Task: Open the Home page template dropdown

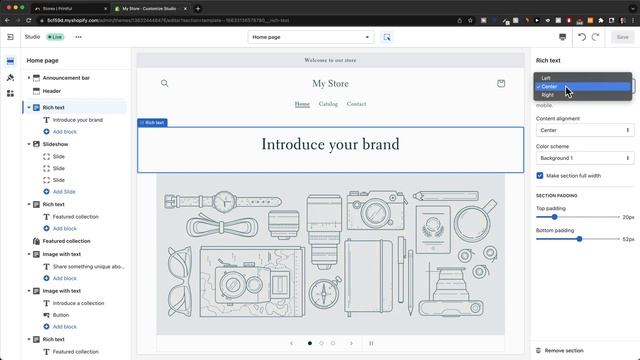Action: [311, 37]
